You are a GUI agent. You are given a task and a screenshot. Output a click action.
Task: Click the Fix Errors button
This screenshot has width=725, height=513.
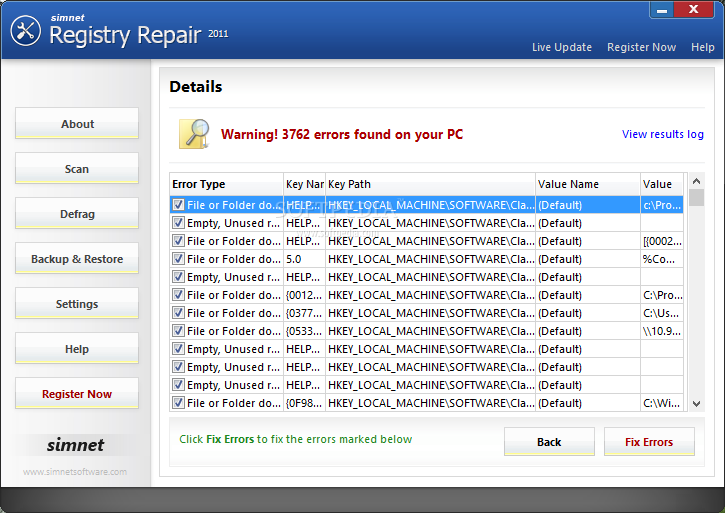click(649, 442)
